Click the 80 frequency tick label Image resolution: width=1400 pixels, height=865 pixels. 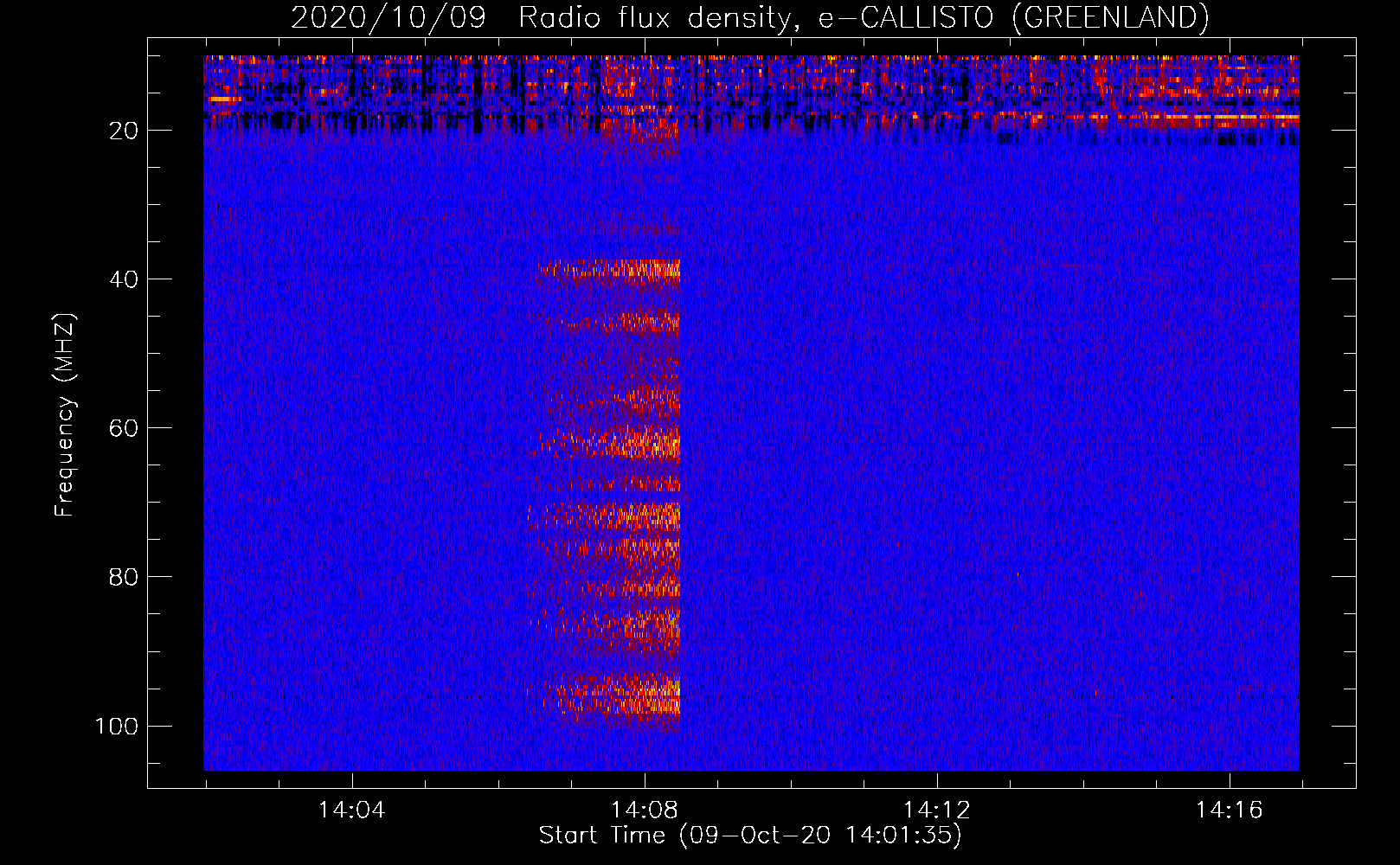click(124, 577)
